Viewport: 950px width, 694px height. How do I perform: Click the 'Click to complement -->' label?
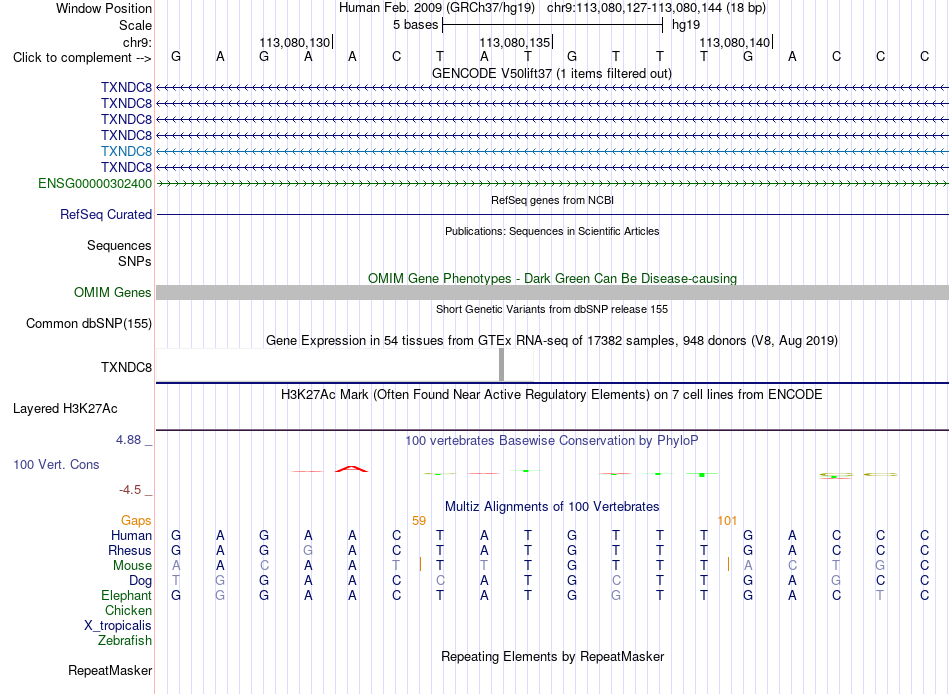click(x=82, y=58)
